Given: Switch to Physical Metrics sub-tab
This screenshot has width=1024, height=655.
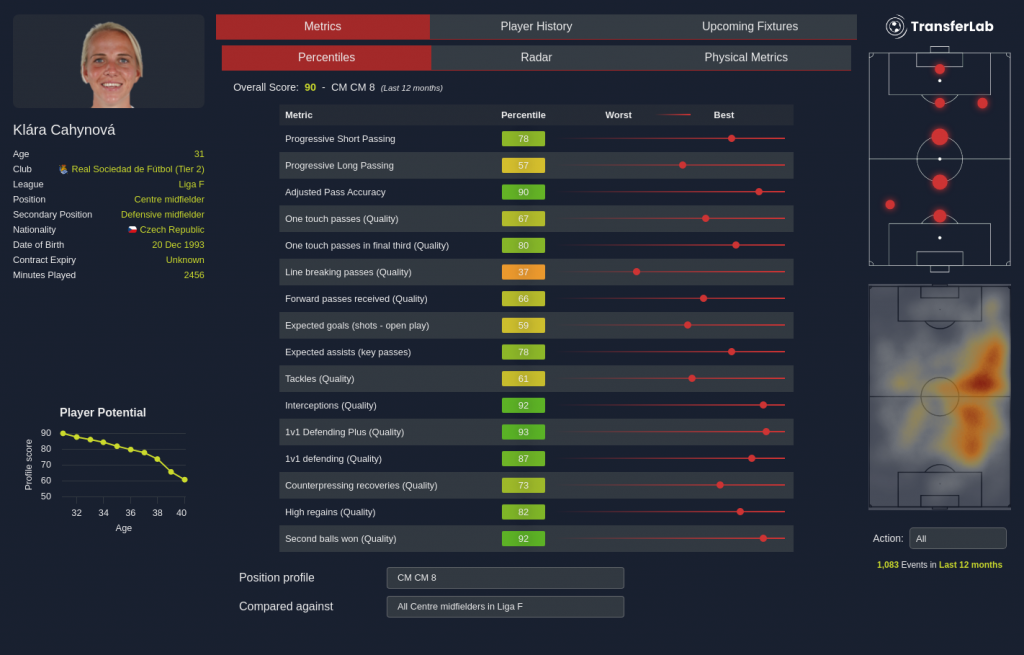Looking at the screenshot, I should point(745,58).
